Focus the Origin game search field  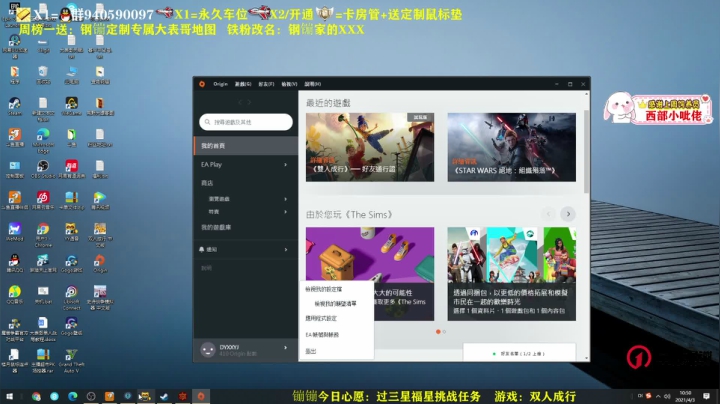[x=246, y=122]
